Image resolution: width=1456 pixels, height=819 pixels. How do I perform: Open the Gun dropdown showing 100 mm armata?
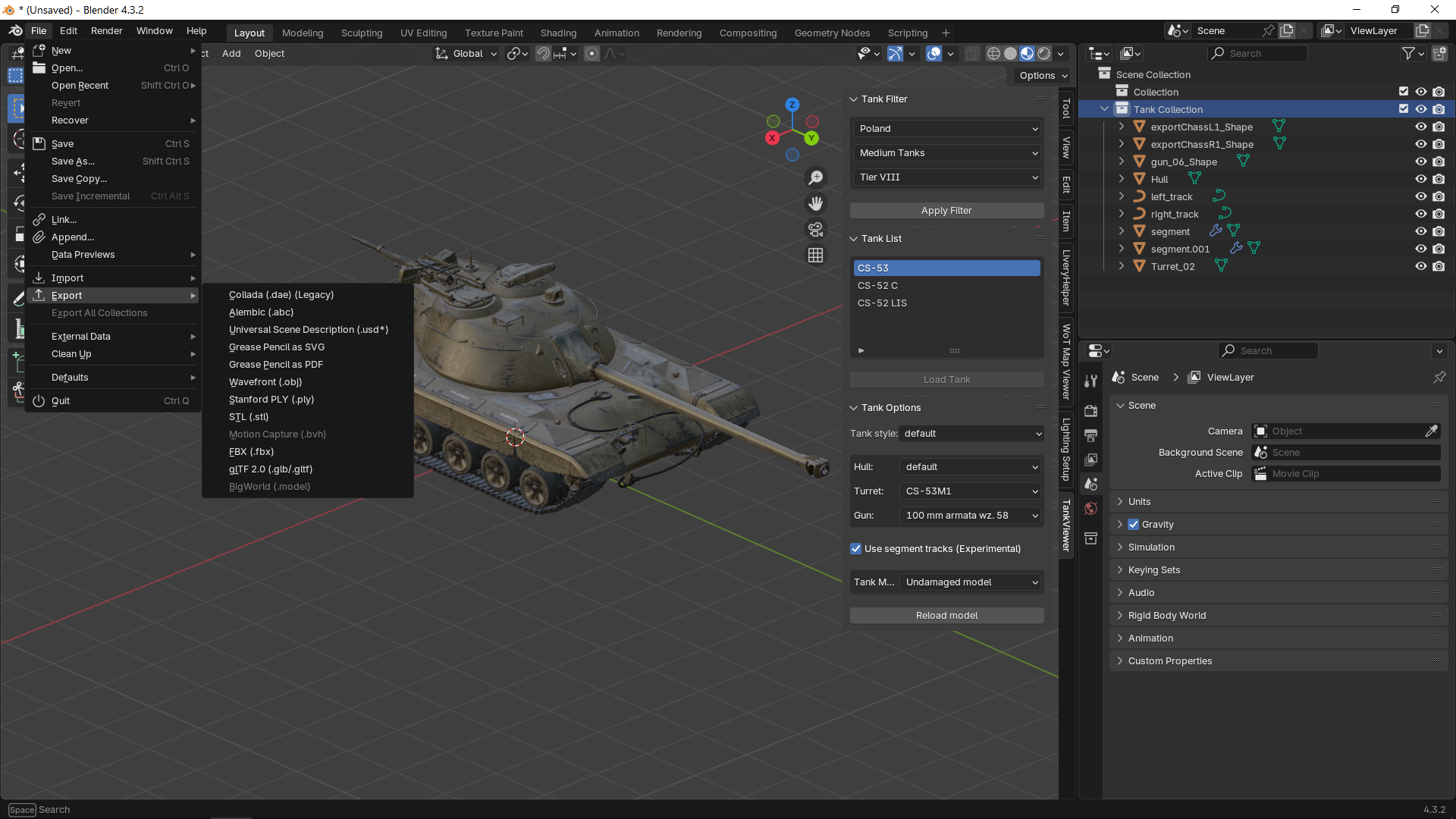tap(970, 515)
